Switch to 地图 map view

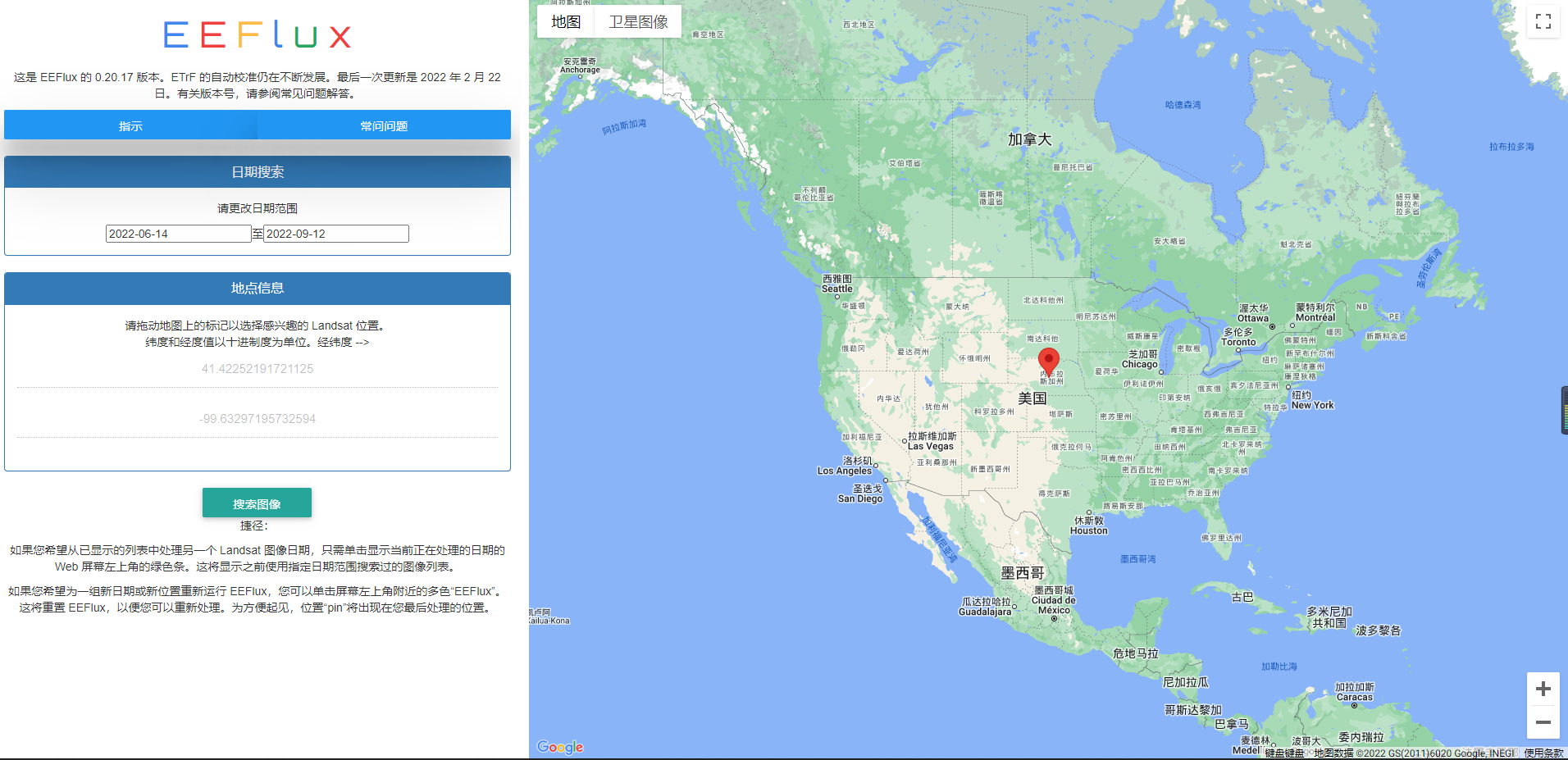(x=566, y=22)
